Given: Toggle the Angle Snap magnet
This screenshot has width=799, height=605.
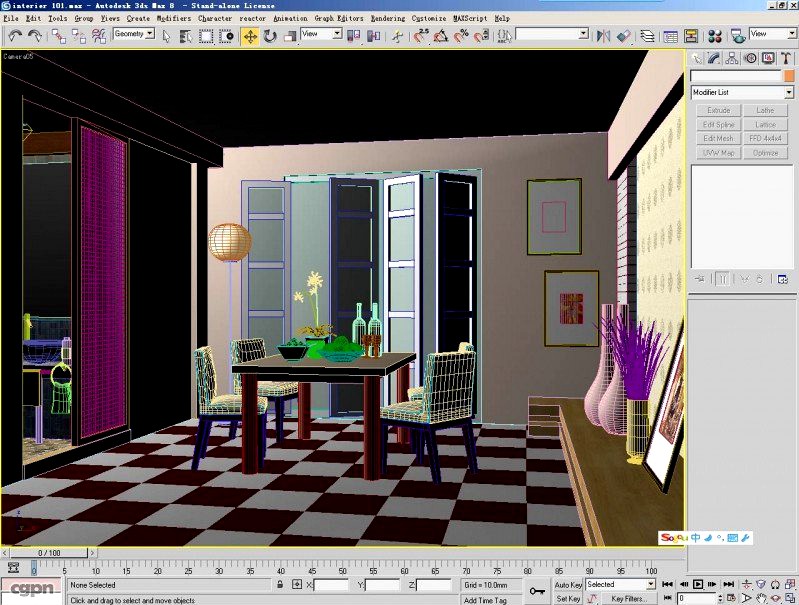Looking at the screenshot, I should [441, 36].
